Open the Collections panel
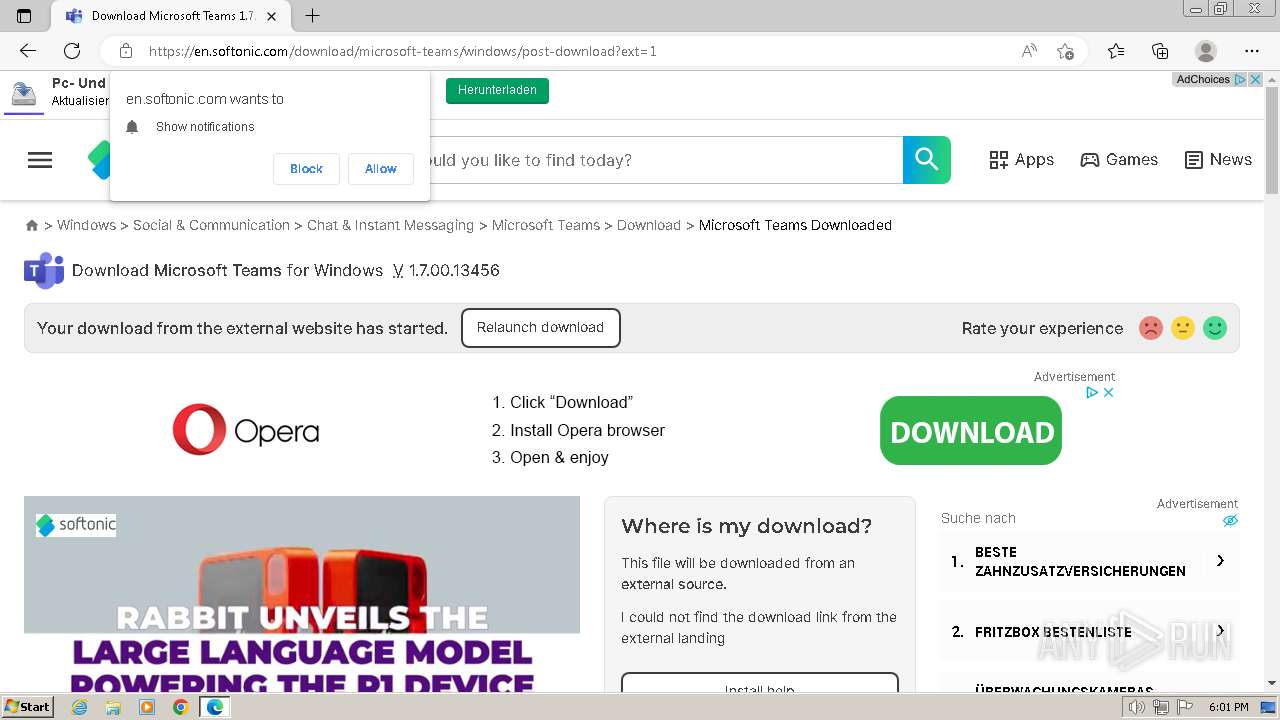Screen dimensions: 1280x720 [1160, 51]
